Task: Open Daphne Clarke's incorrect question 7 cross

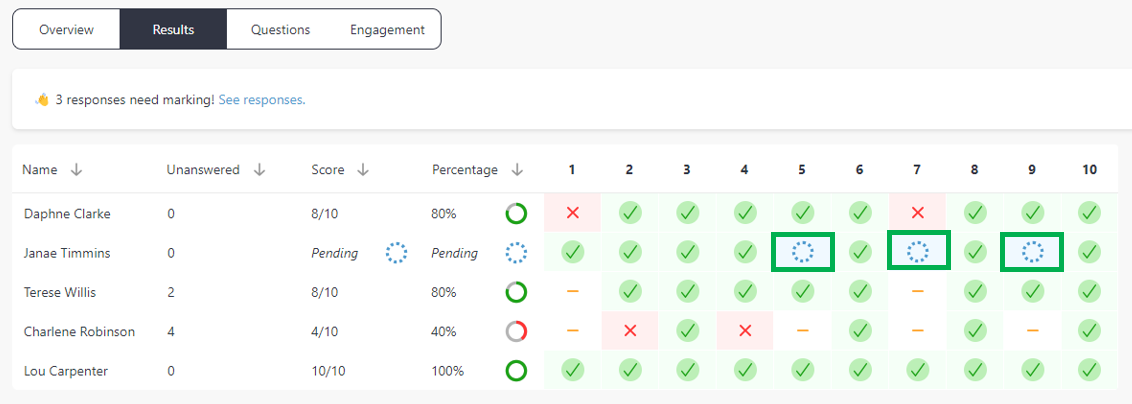Action: point(918,213)
